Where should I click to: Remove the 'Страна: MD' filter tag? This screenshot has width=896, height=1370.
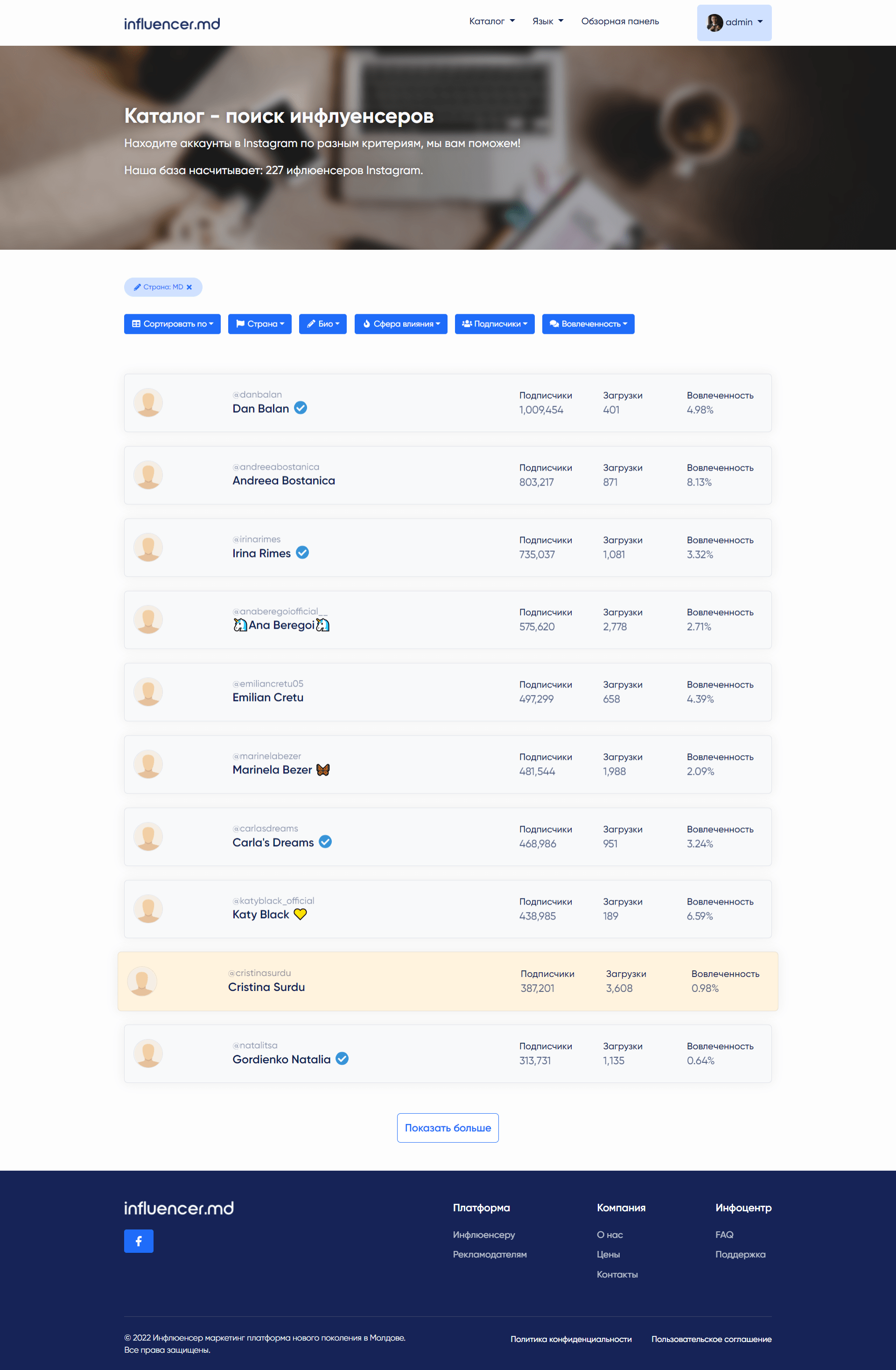coord(189,287)
